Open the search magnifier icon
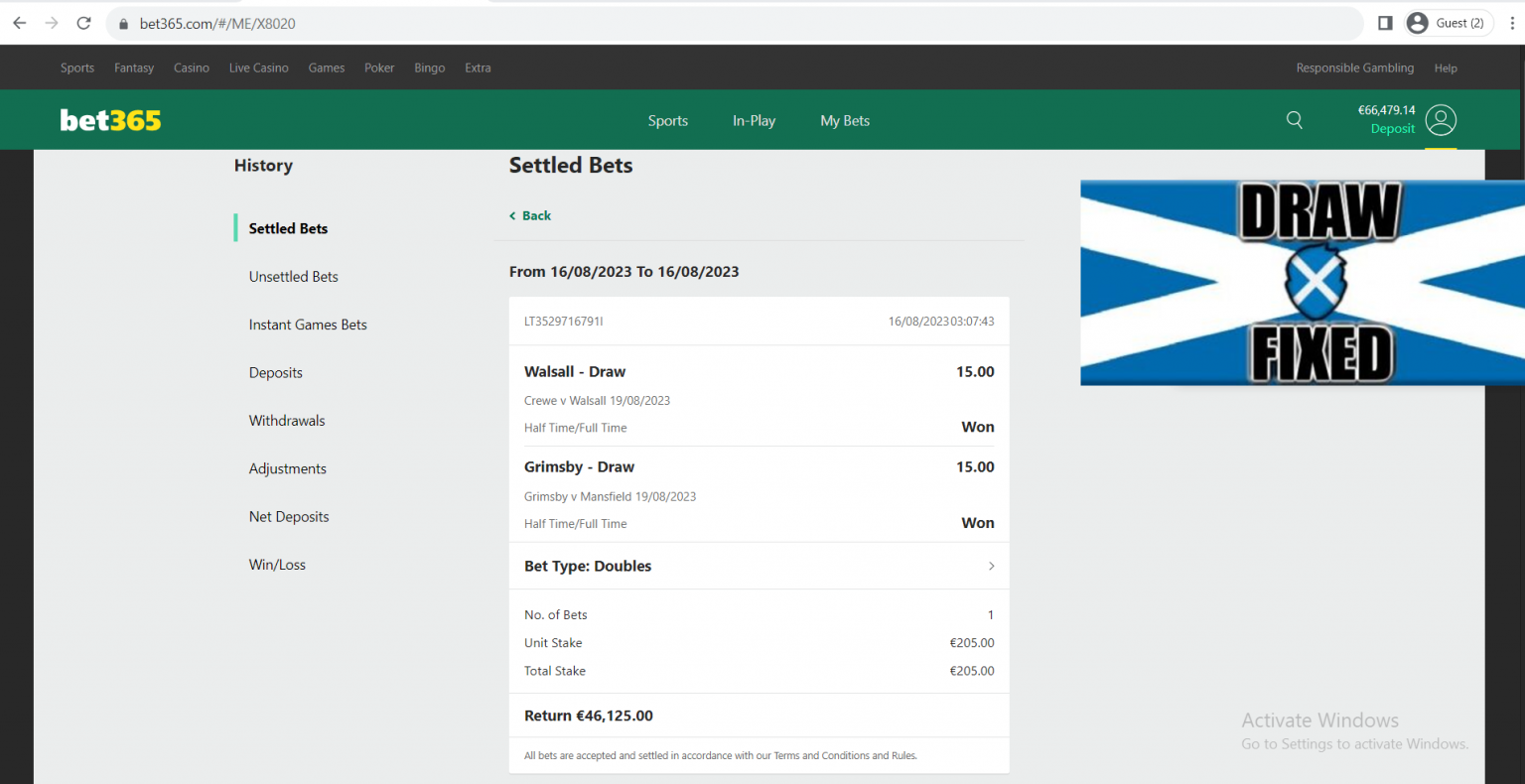Viewport: 1525px width, 784px height. coord(1294,120)
